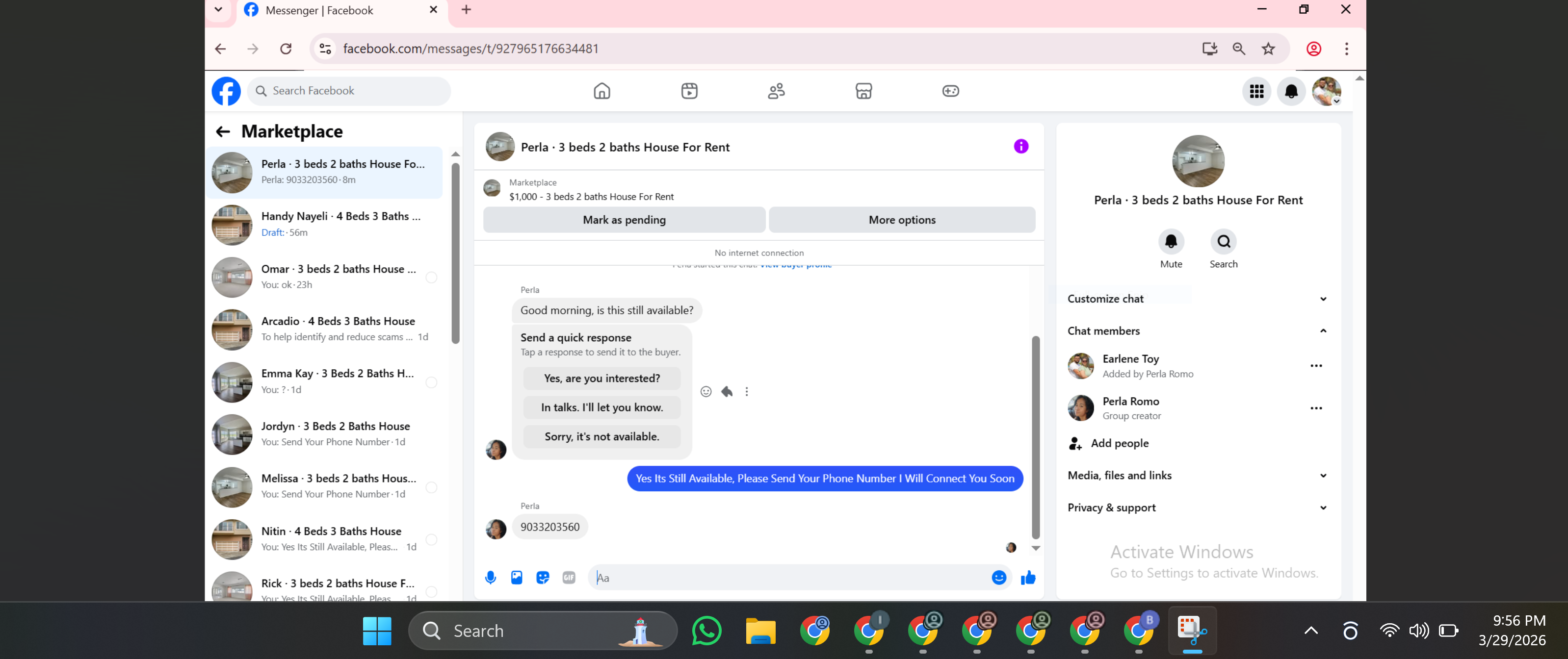Open the Reels video icon
This screenshot has width=1568, height=659.
(689, 91)
